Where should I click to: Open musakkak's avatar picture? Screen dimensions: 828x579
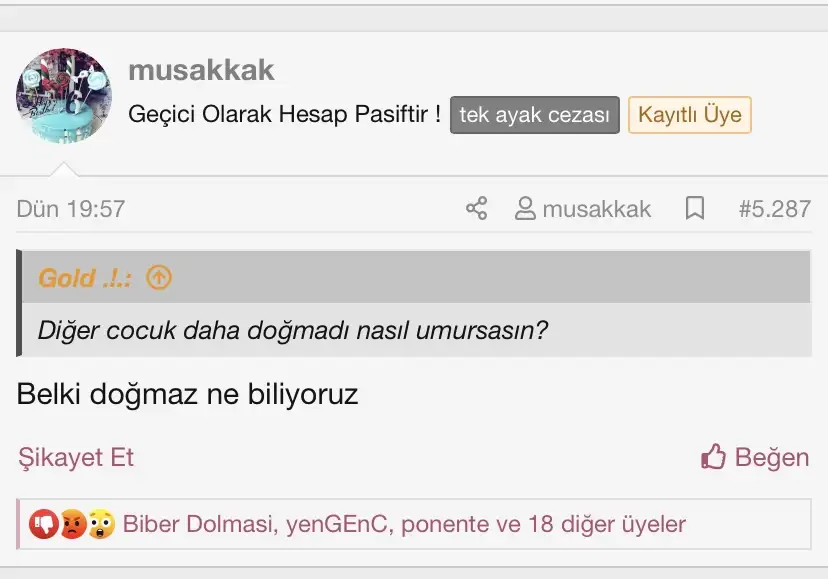coord(64,96)
